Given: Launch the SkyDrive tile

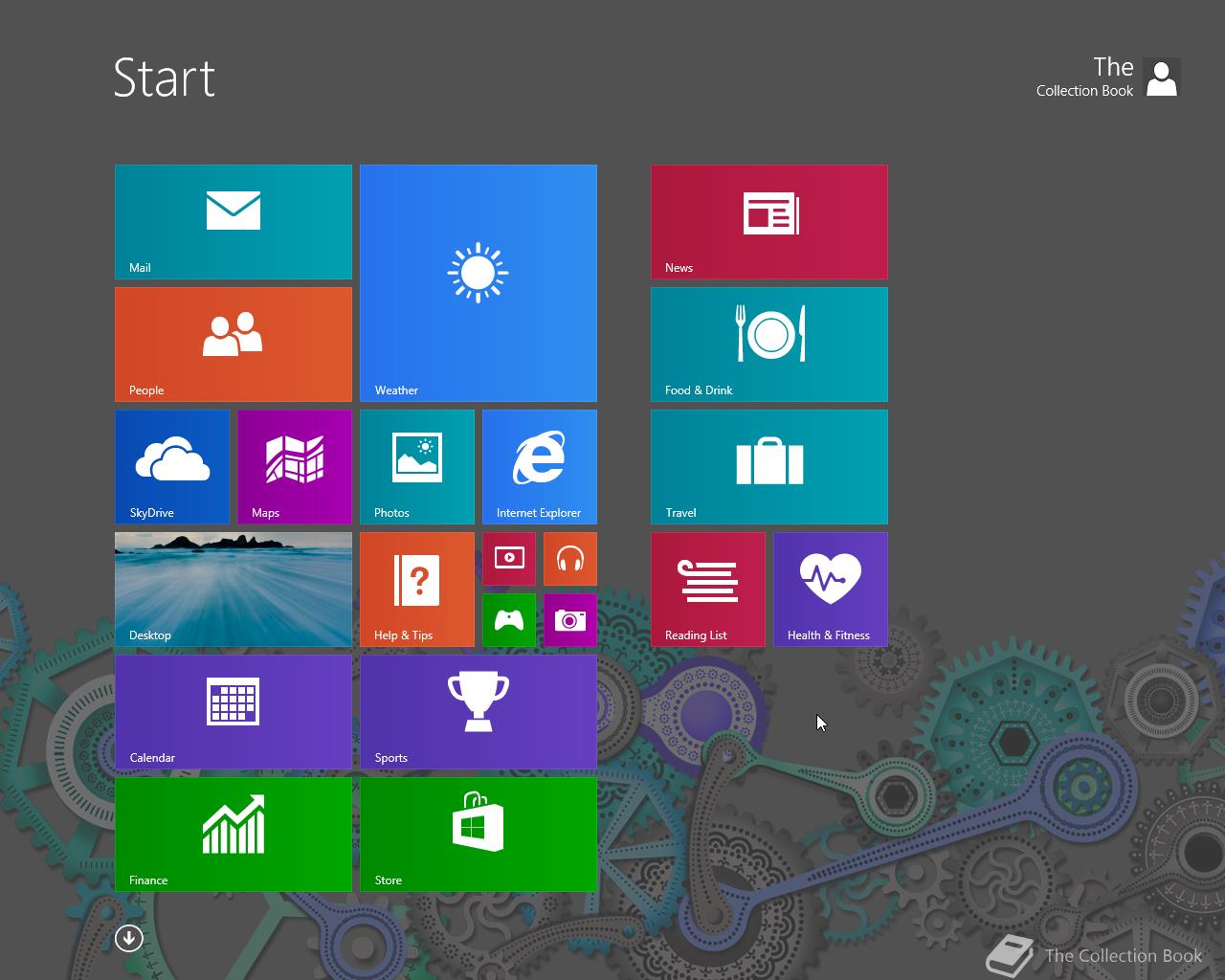Looking at the screenshot, I should (x=172, y=467).
